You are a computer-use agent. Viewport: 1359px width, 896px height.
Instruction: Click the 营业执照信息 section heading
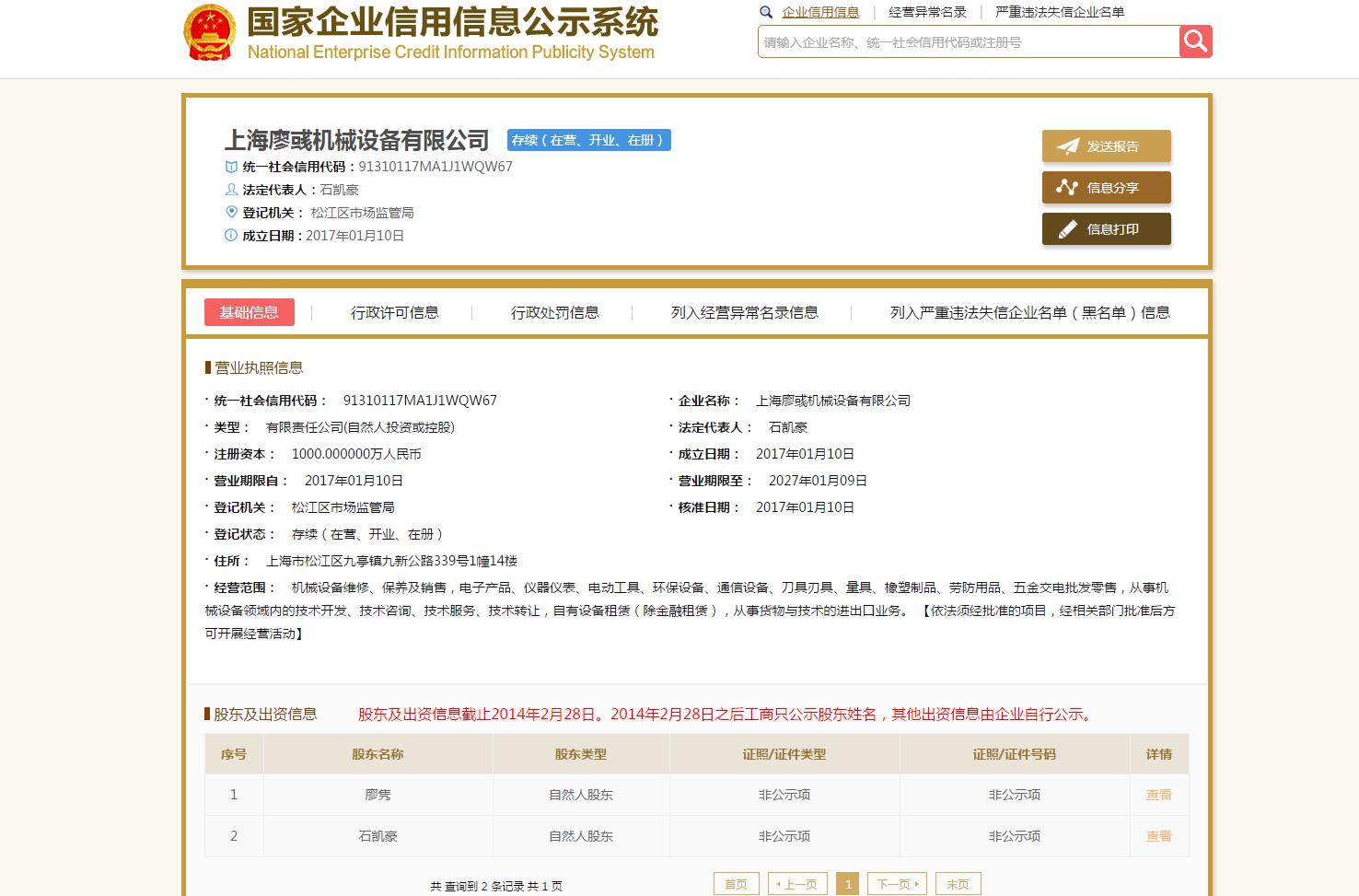[x=259, y=367]
